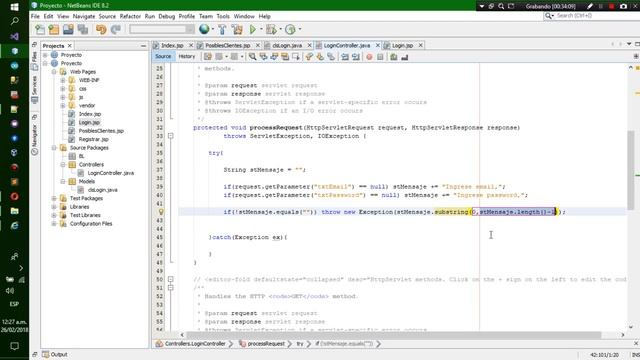
Task: Toggle Bookmark in editor toolbar
Action: click(x=331, y=57)
